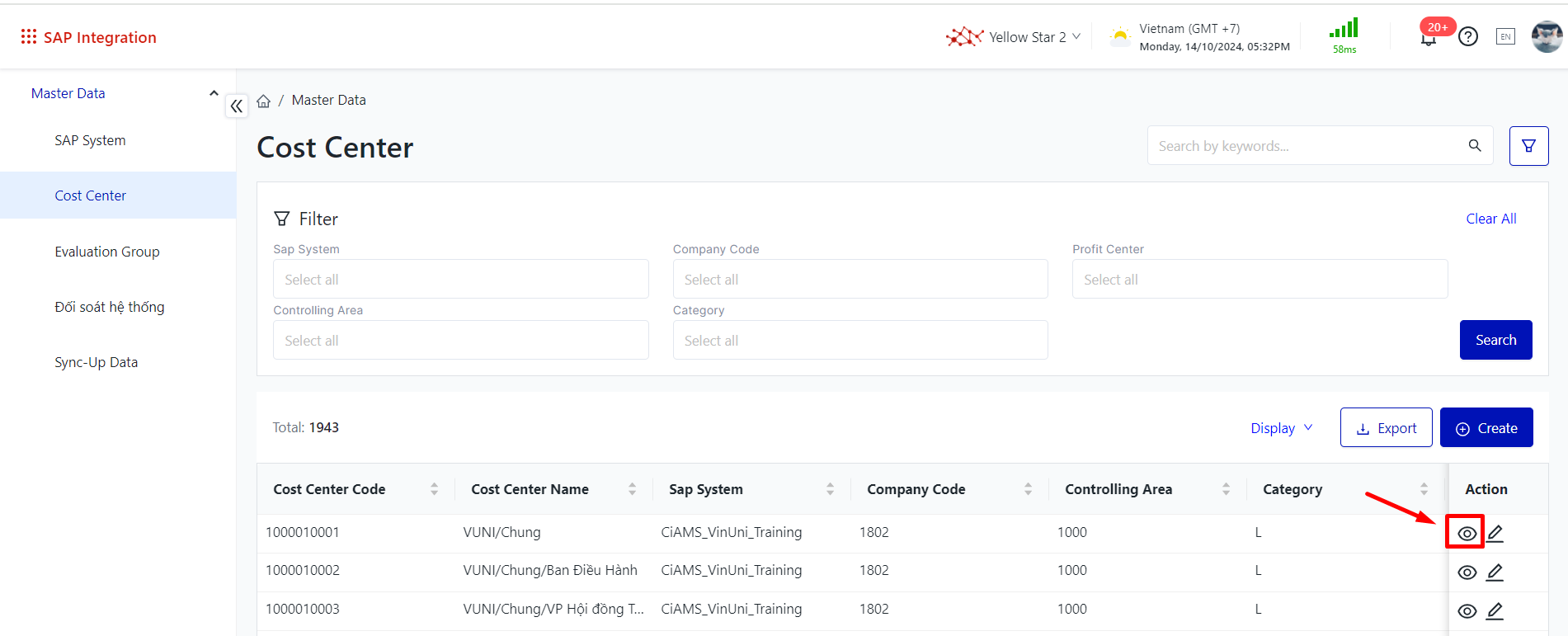The image size is (1568, 636).
Task: Edit cost center 1000010002 with pencil icon
Action: pyautogui.click(x=1495, y=572)
